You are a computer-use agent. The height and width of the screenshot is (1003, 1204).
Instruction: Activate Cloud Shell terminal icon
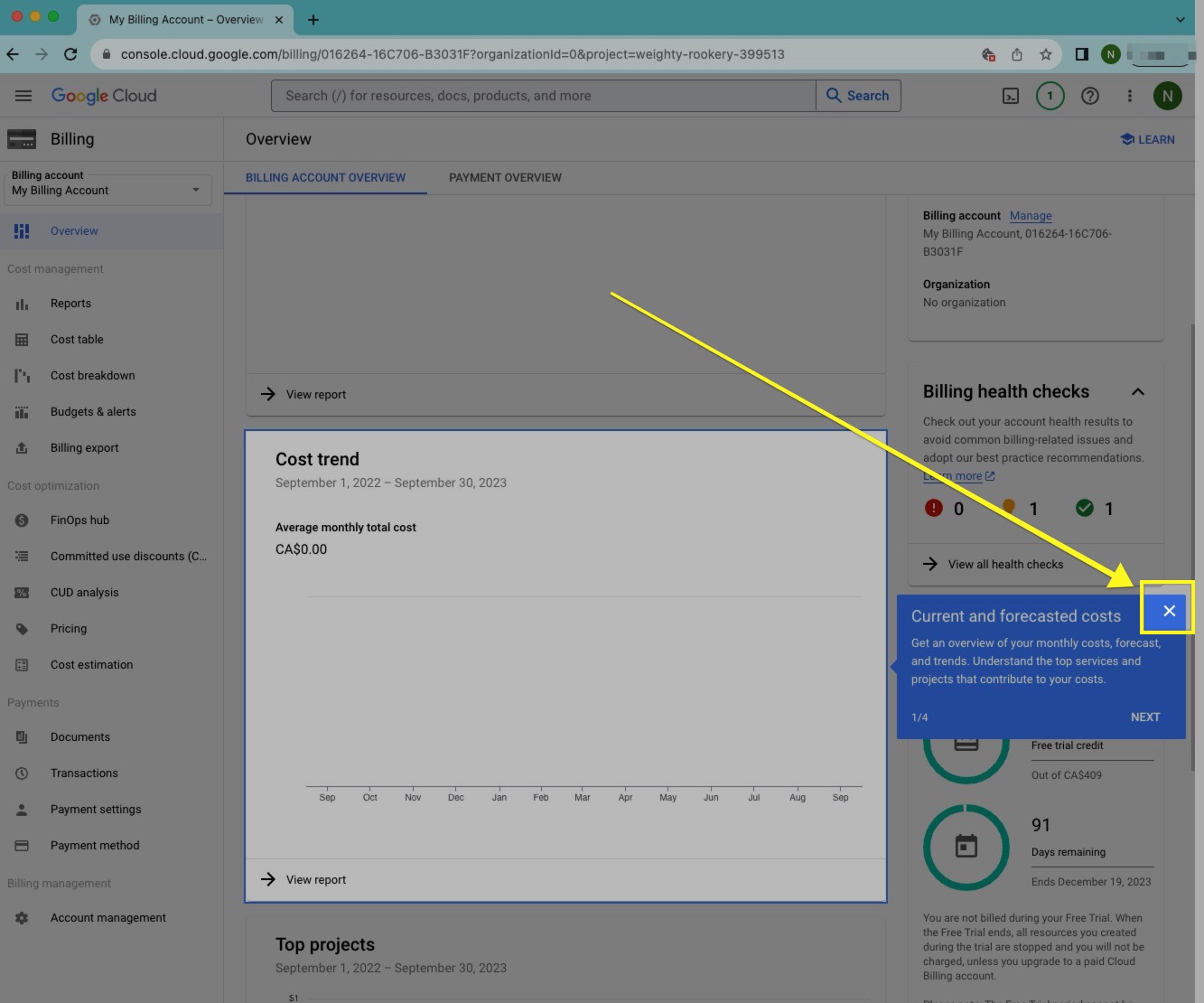click(x=1011, y=96)
